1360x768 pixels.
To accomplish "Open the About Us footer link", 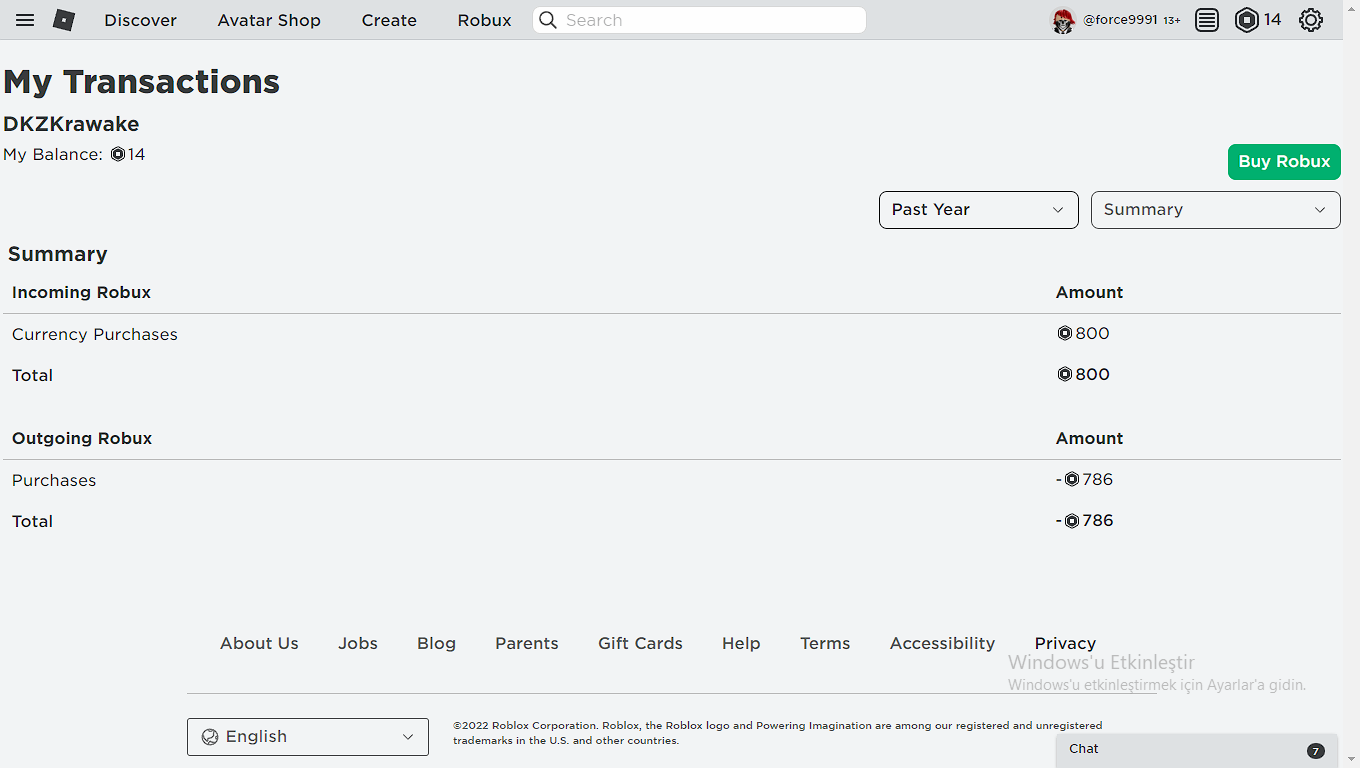I will coord(259,643).
